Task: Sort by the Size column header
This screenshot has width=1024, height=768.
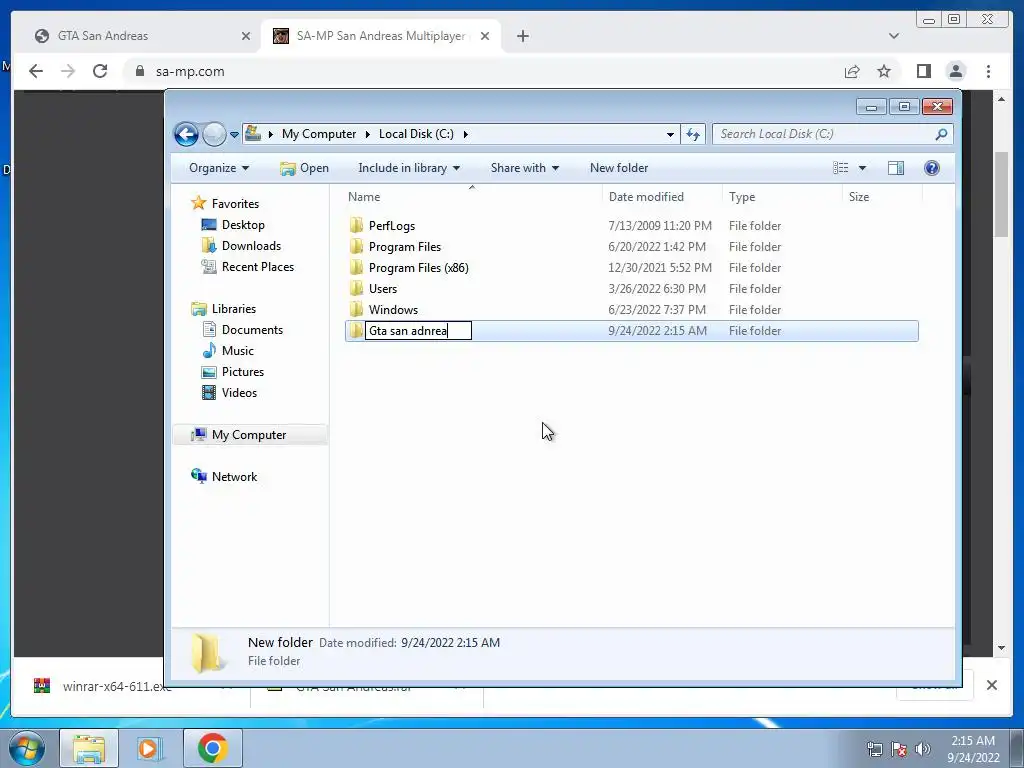Action: click(882, 197)
